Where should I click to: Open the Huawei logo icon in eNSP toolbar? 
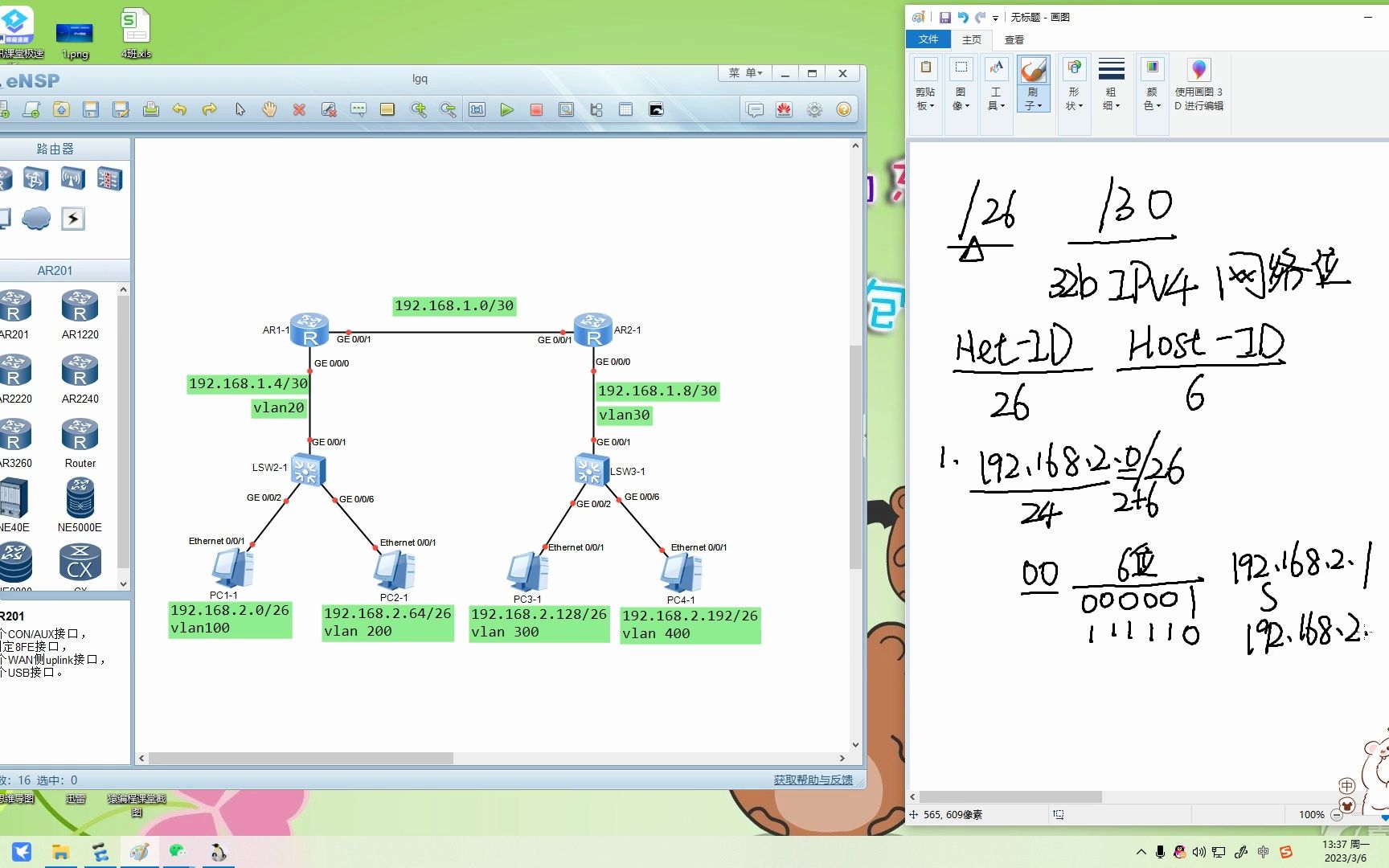pos(785,109)
